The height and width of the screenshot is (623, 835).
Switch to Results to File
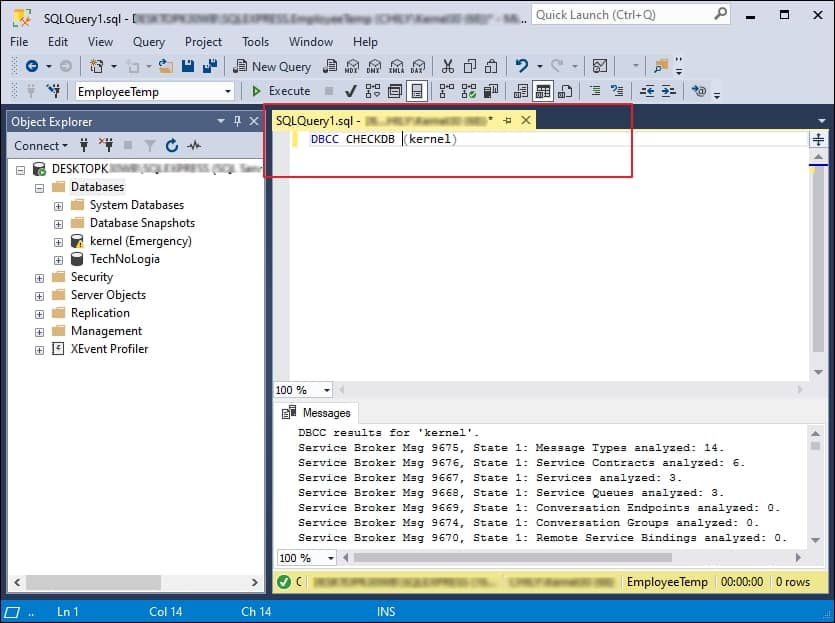pos(564,91)
